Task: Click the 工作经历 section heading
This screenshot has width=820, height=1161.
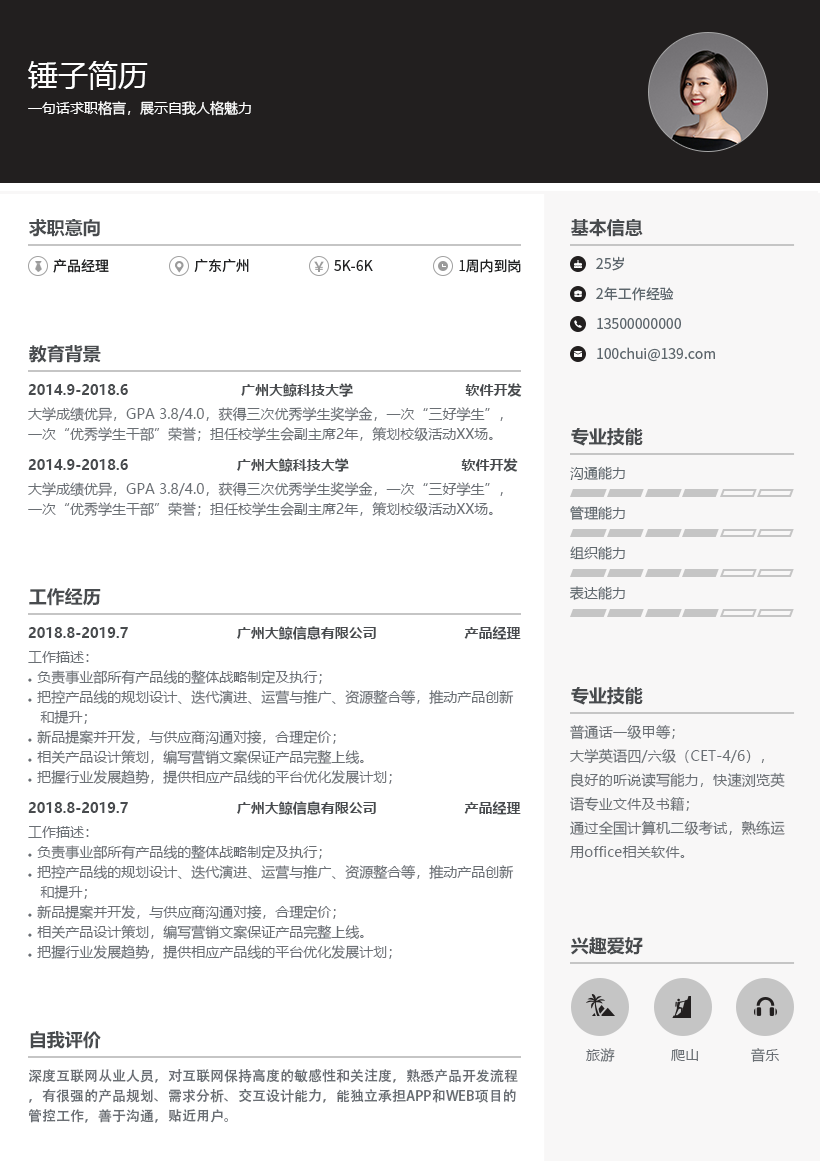Action: tap(64, 597)
